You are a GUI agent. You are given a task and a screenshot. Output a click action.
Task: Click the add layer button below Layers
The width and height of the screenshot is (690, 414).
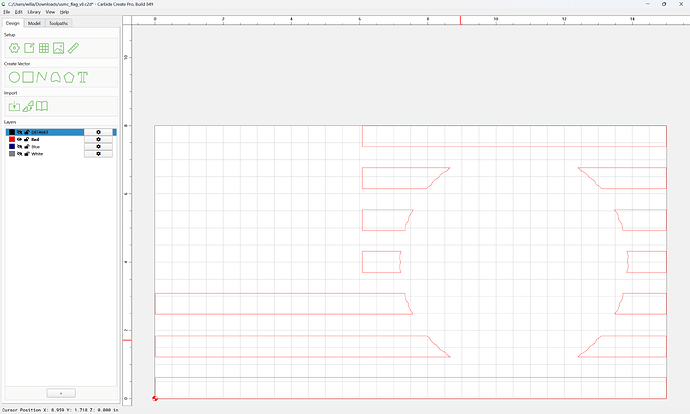point(61,393)
